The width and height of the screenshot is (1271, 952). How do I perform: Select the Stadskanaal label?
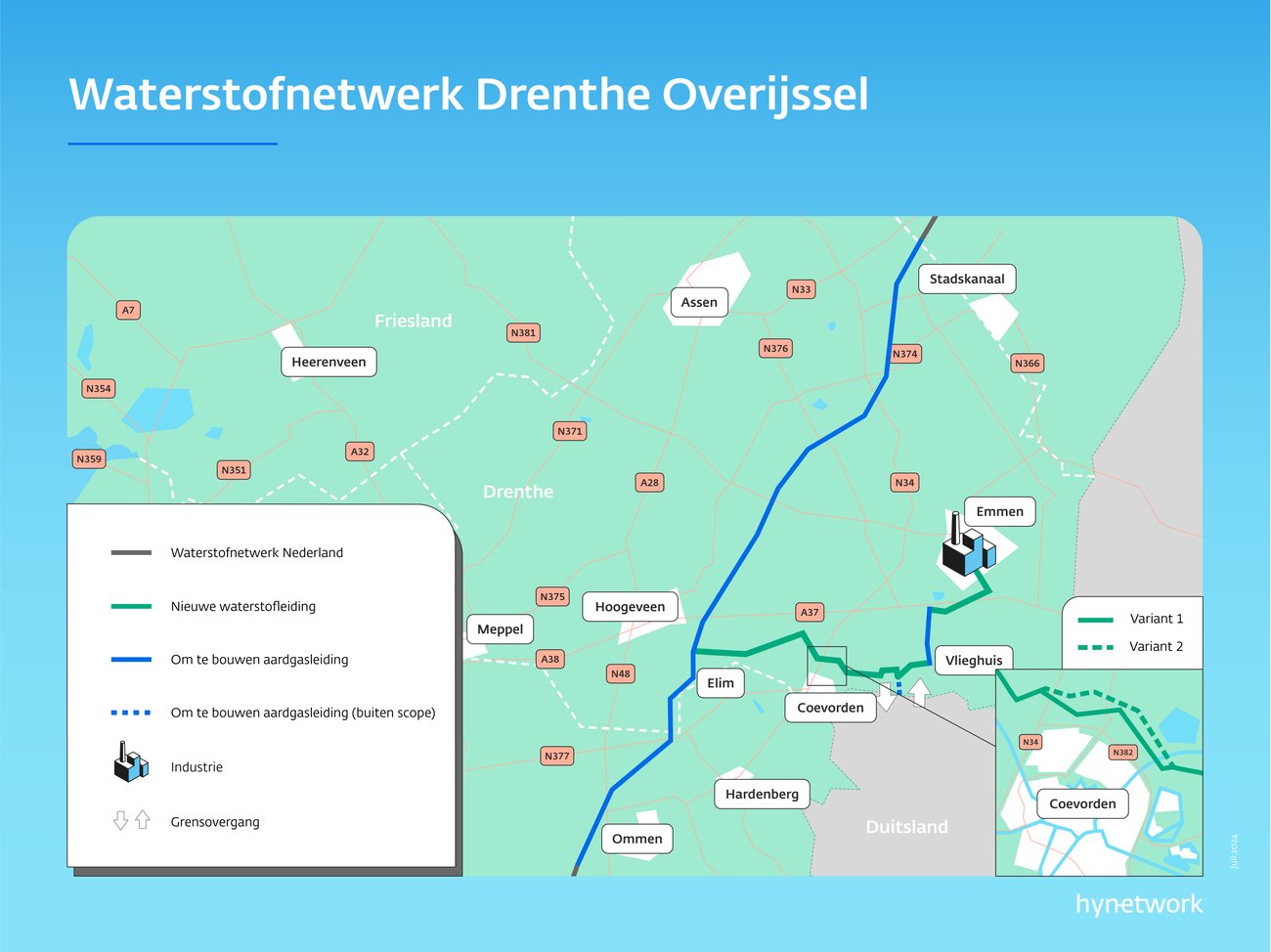[966, 279]
